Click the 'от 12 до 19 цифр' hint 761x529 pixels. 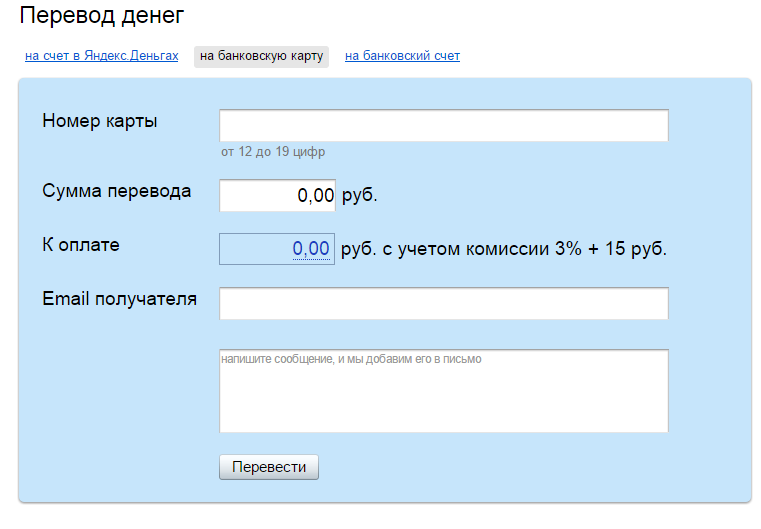[x=273, y=153]
